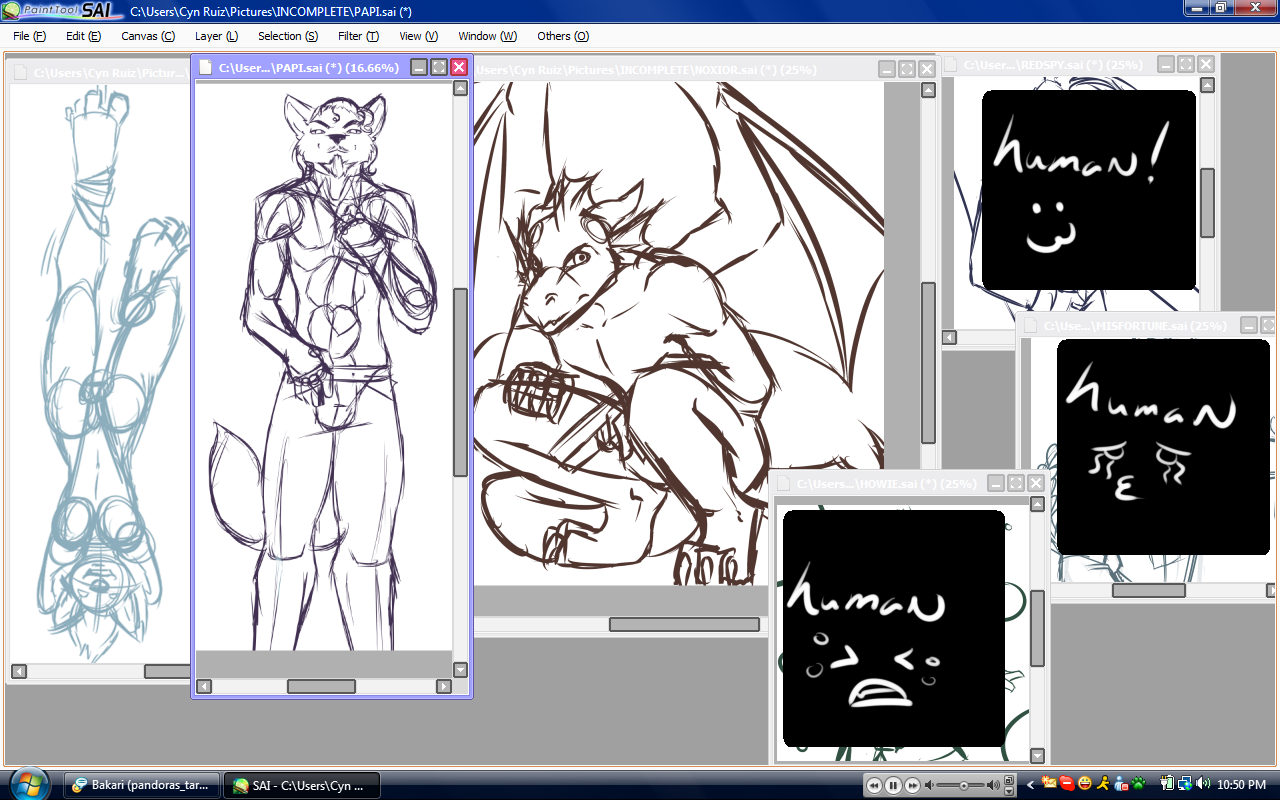Image resolution: width=1280 pixels, height=800 pixels.
Task: Close the PAPI.sai document window
Action: point(459,67)
